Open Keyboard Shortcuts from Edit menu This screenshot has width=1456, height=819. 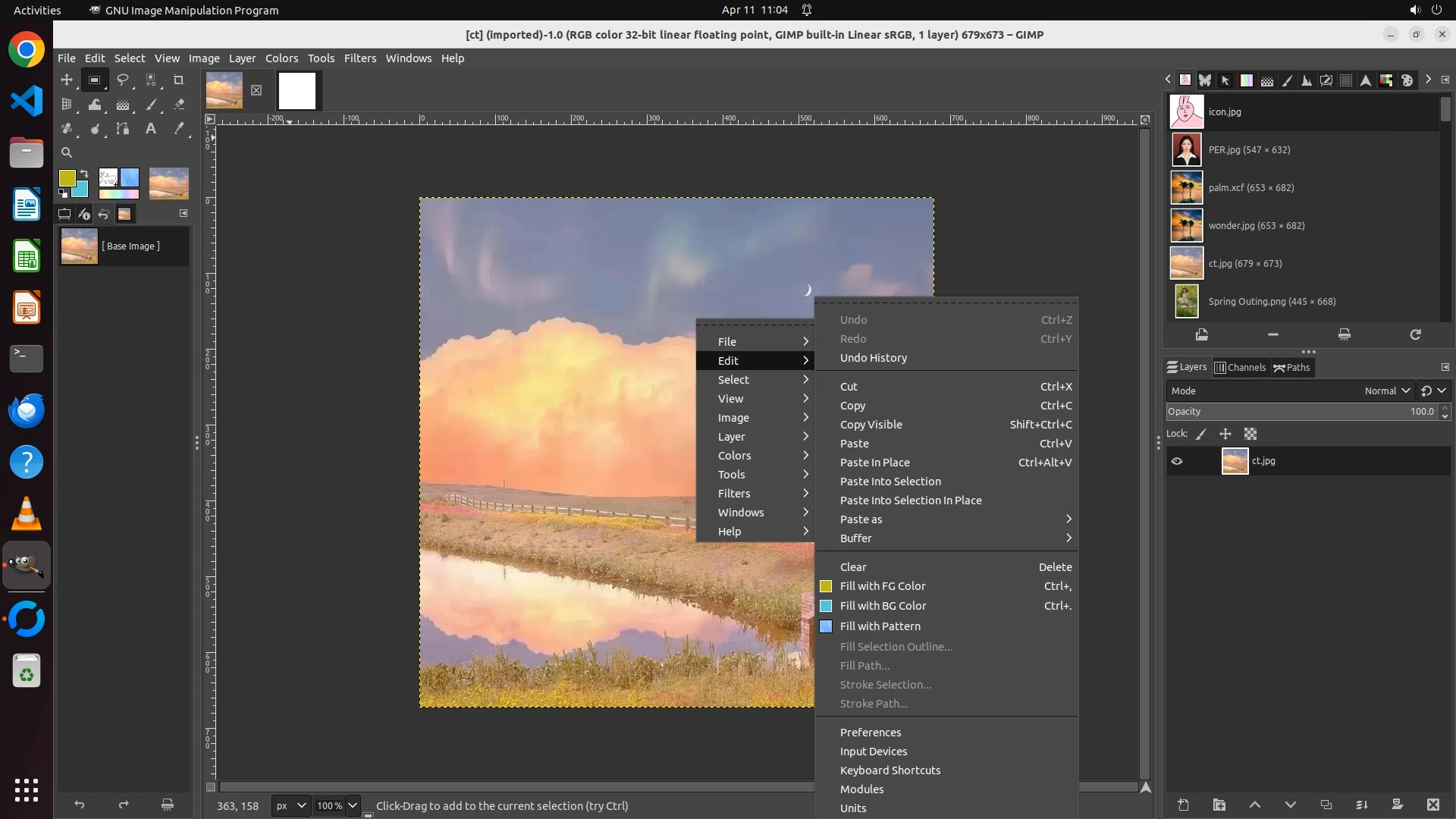890,770
